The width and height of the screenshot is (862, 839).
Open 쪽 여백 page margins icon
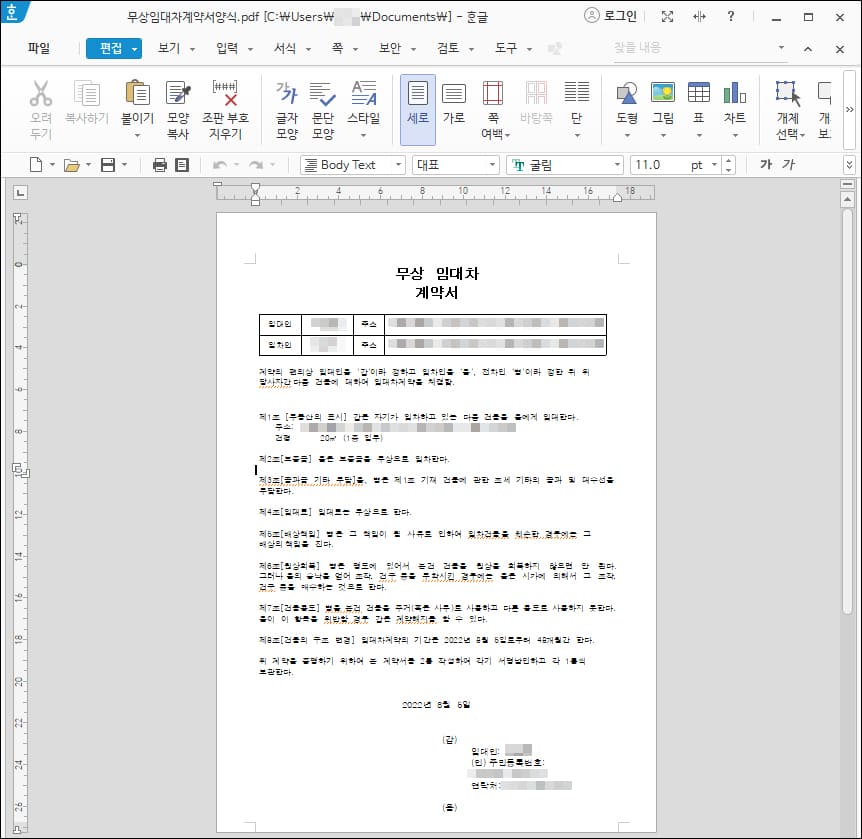coord(493,92)
